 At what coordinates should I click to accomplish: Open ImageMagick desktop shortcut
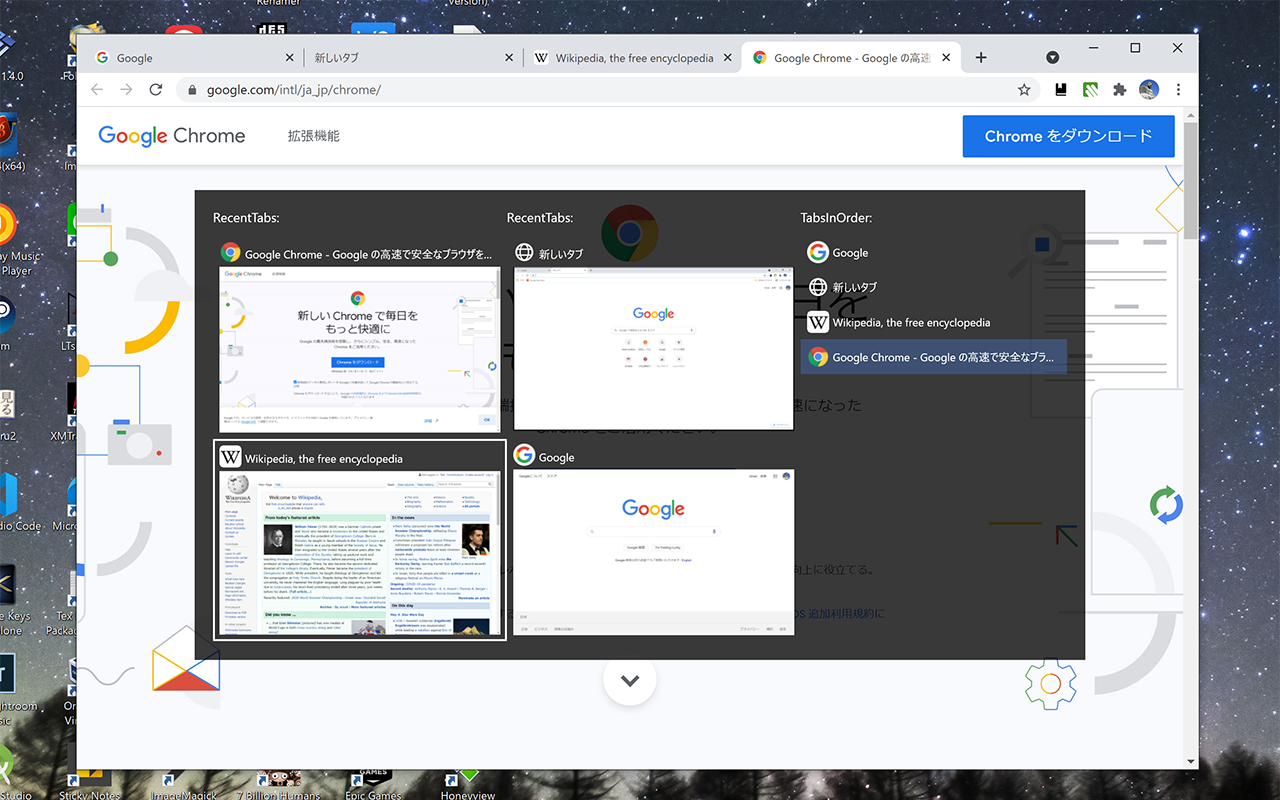coord(183,785)
